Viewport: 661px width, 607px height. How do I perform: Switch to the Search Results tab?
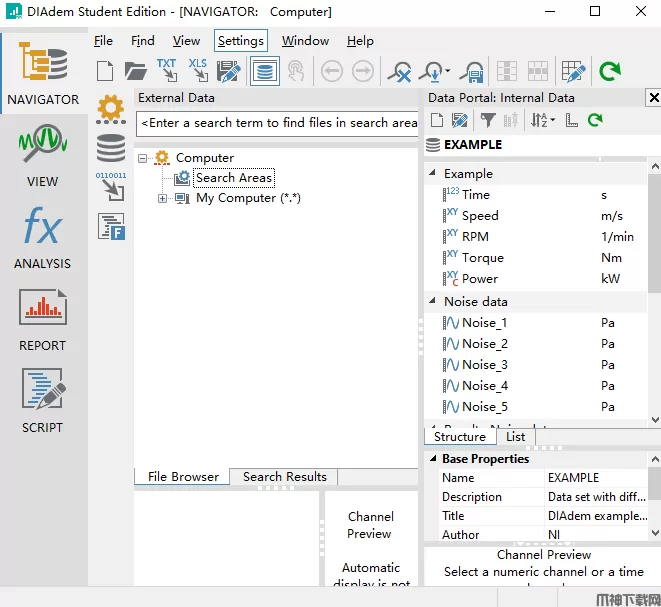[284, 477]
